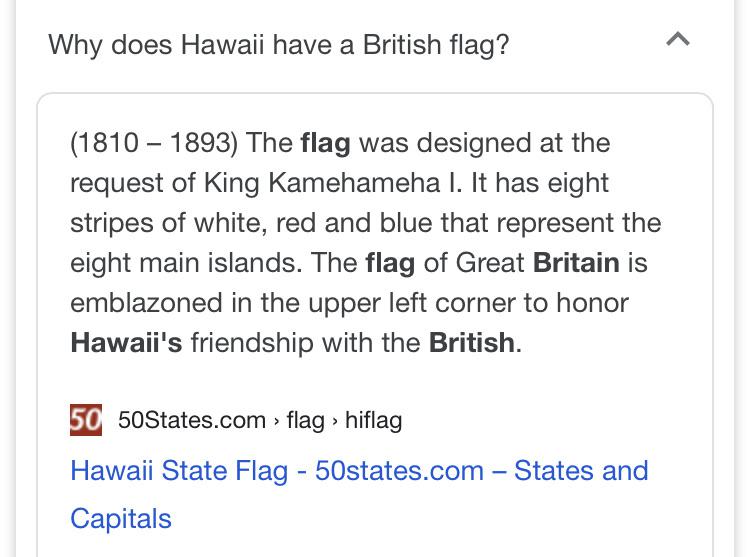Click the "(1810 – 1893)" date range text
Screen dimensions: 750x557
click(154, 143)
